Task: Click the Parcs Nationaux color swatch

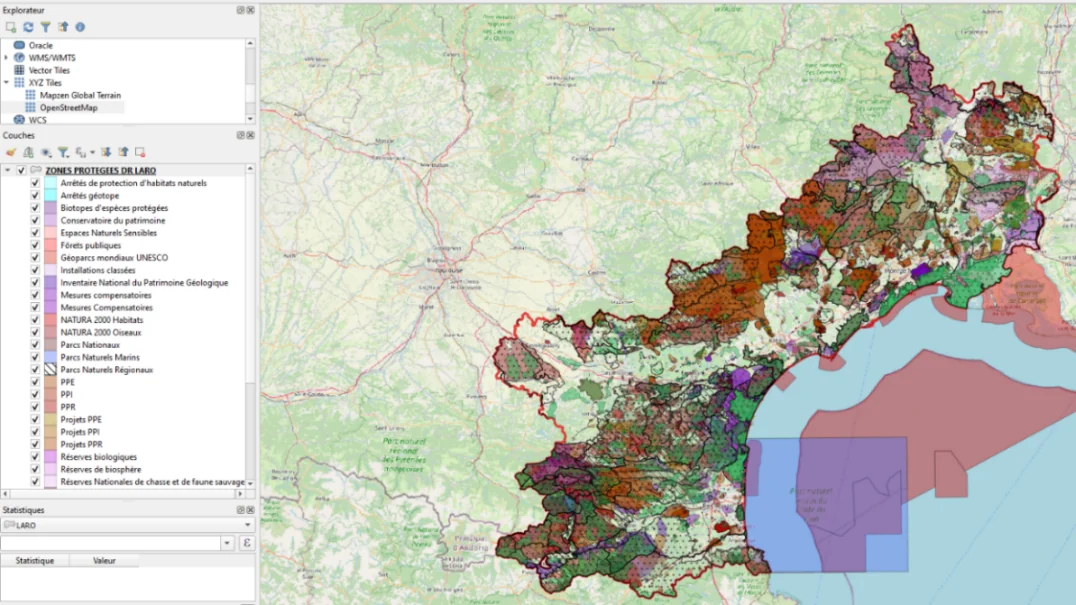Action: [50, 345]
